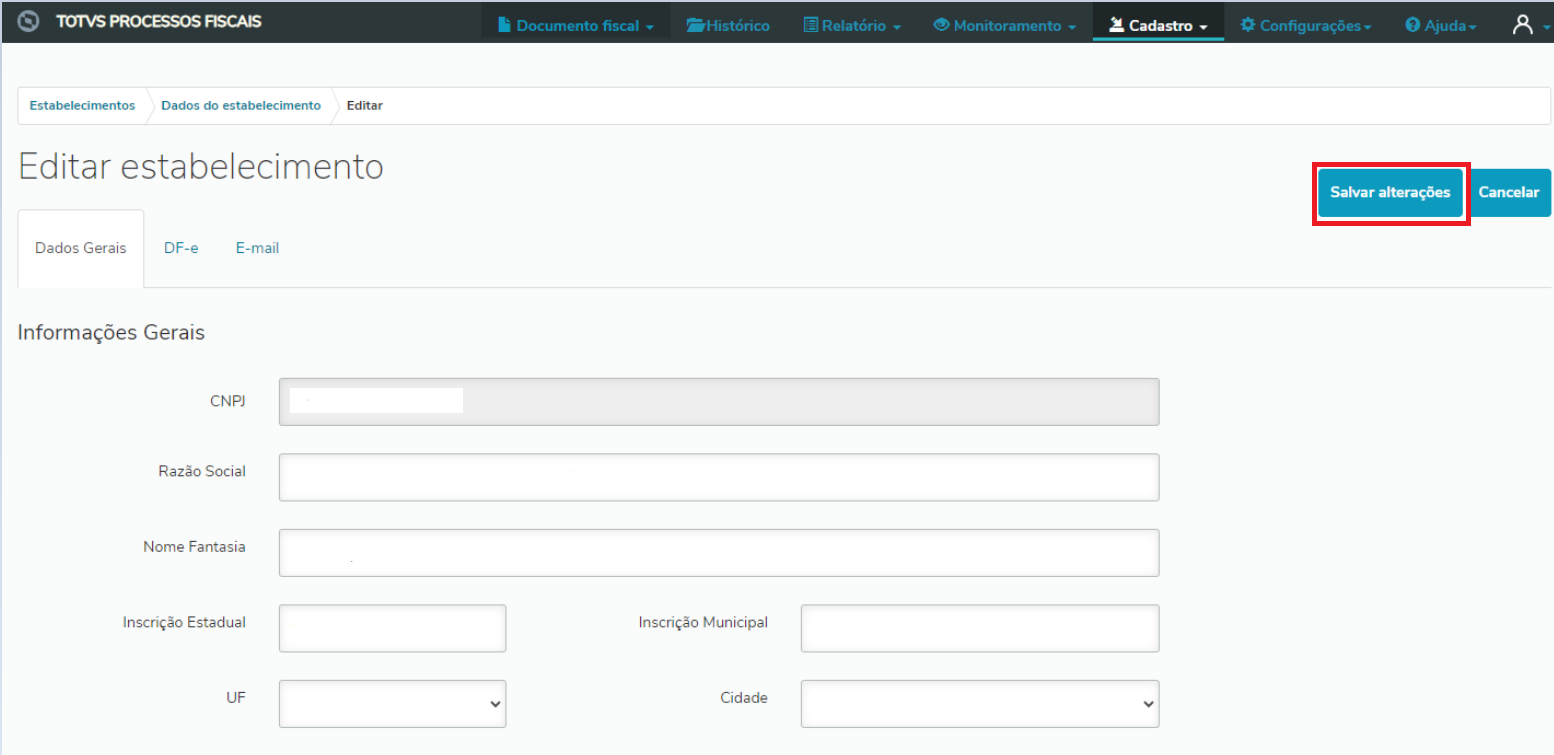
Task: Open the user profile icon menu
Action: pyautogui.click(x=1529, y=25)
